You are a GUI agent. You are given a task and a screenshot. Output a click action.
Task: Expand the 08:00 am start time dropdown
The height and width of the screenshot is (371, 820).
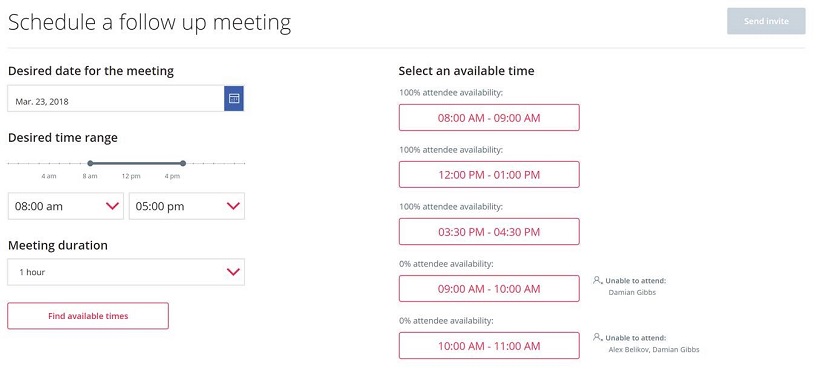point(66,206)
